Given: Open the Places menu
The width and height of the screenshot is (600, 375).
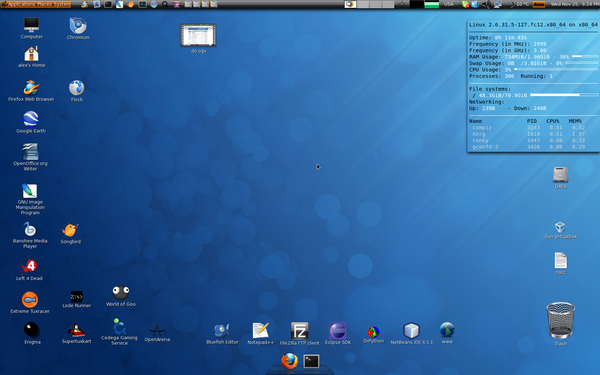Looking at the screenshot, I should coord(43,4).
